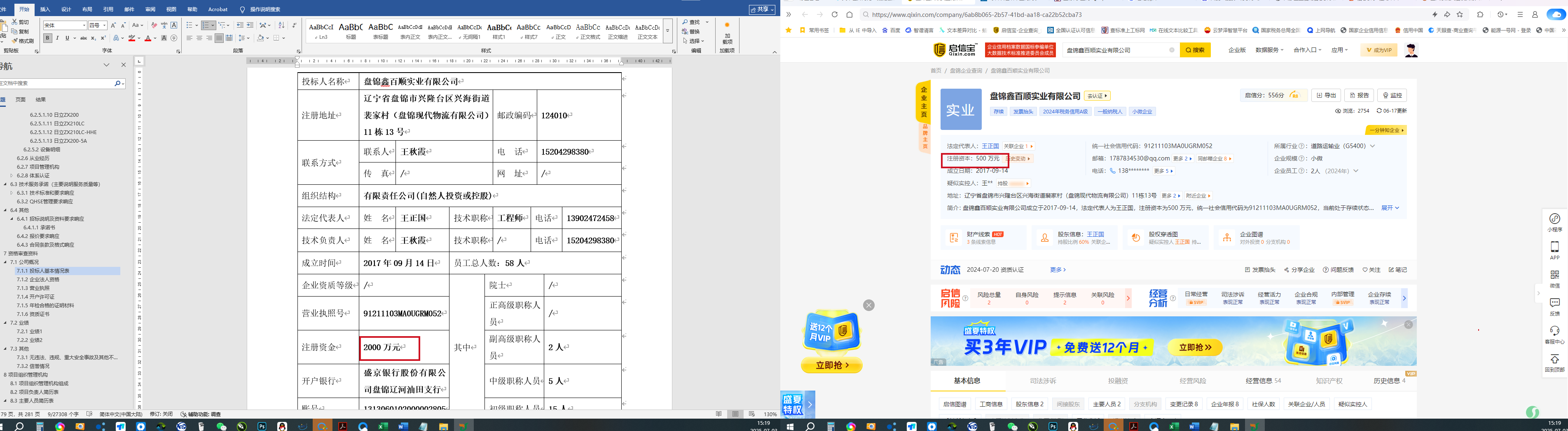
Task: Increase paragraph indent in Word
Action: coord(250,25)
